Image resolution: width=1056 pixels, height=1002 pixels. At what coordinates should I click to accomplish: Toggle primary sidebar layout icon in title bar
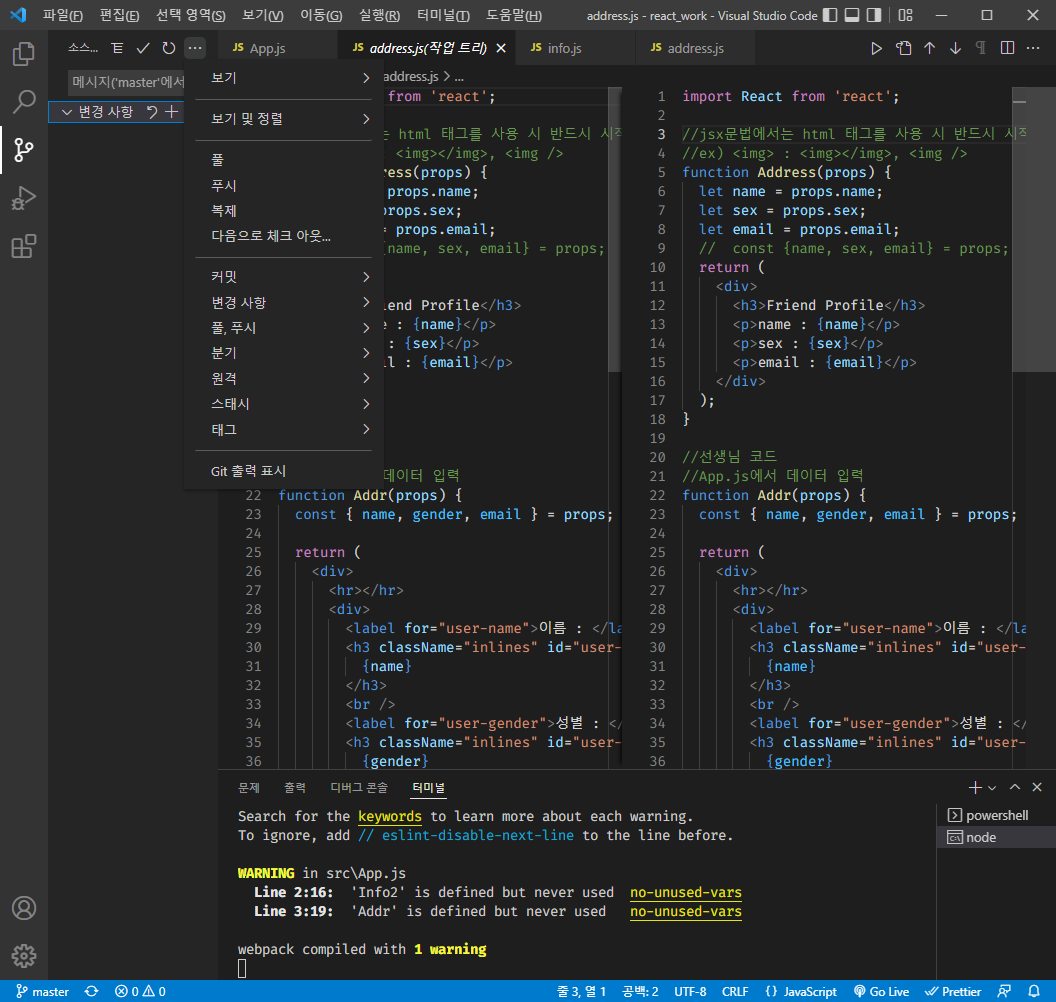830,15
